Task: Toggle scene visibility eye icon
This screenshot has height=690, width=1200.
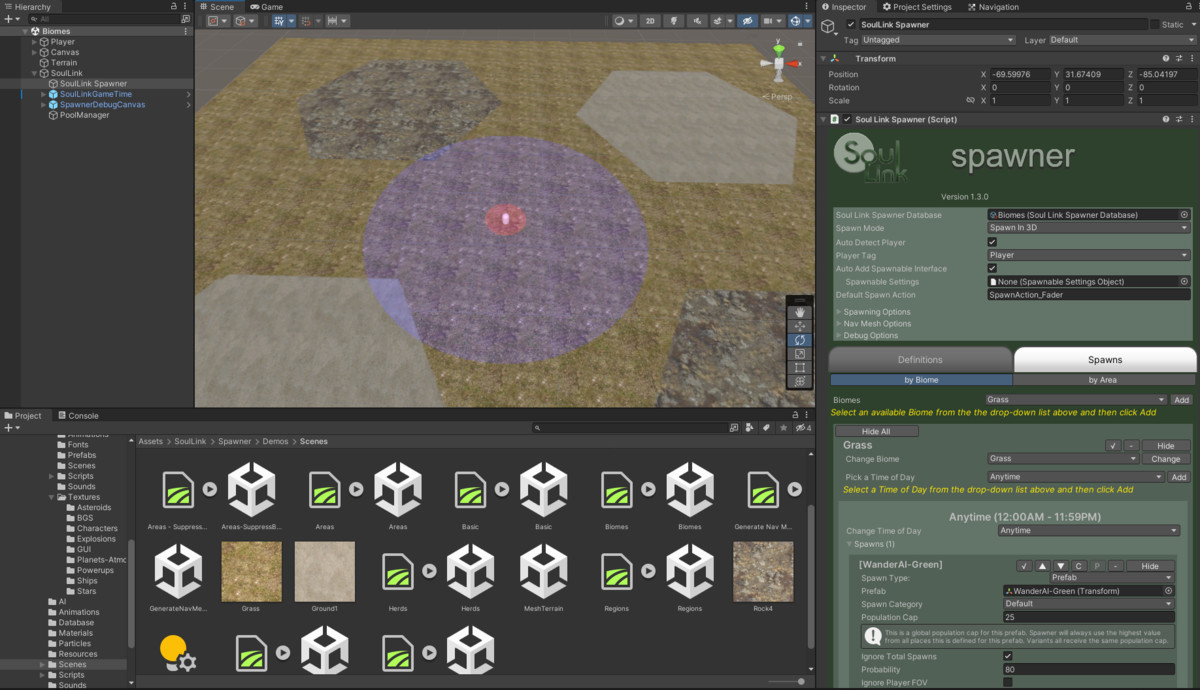Action: (x=747, y=21)
